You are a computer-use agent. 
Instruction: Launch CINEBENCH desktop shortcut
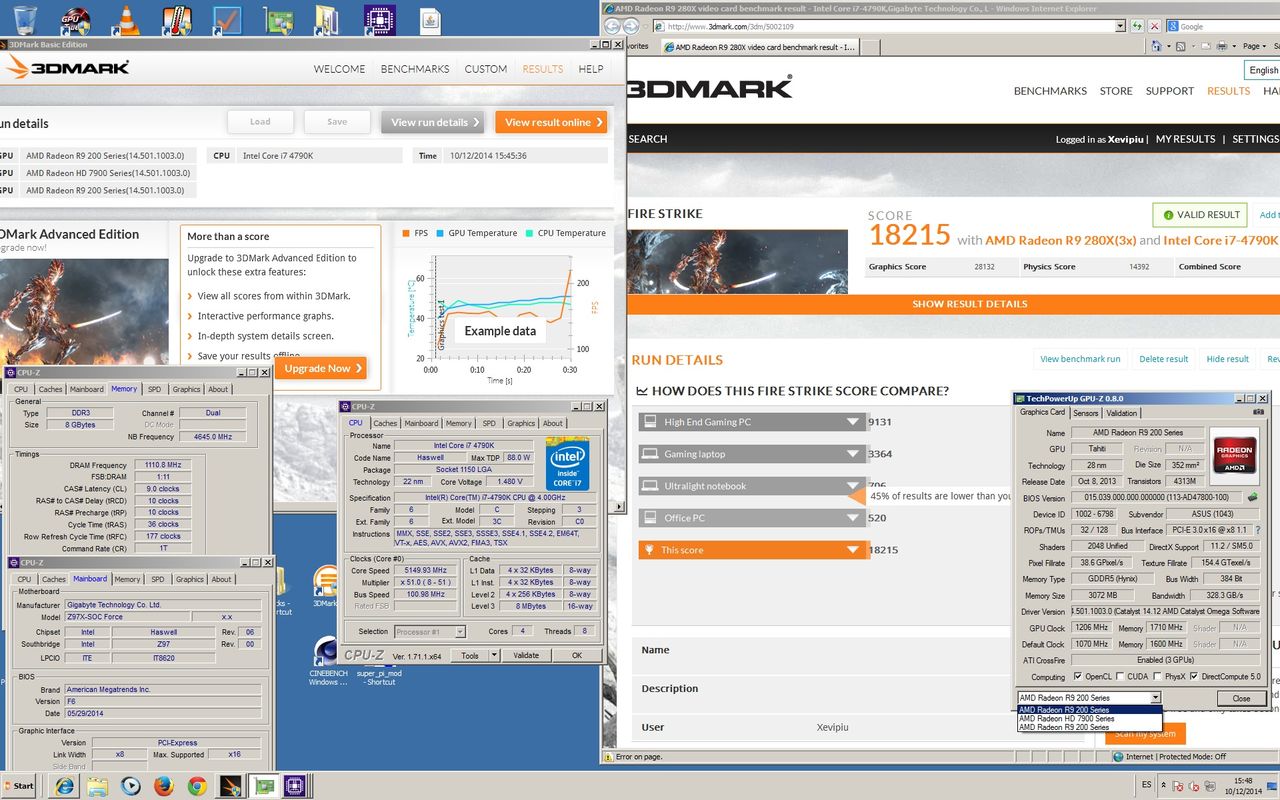point(327,652)
